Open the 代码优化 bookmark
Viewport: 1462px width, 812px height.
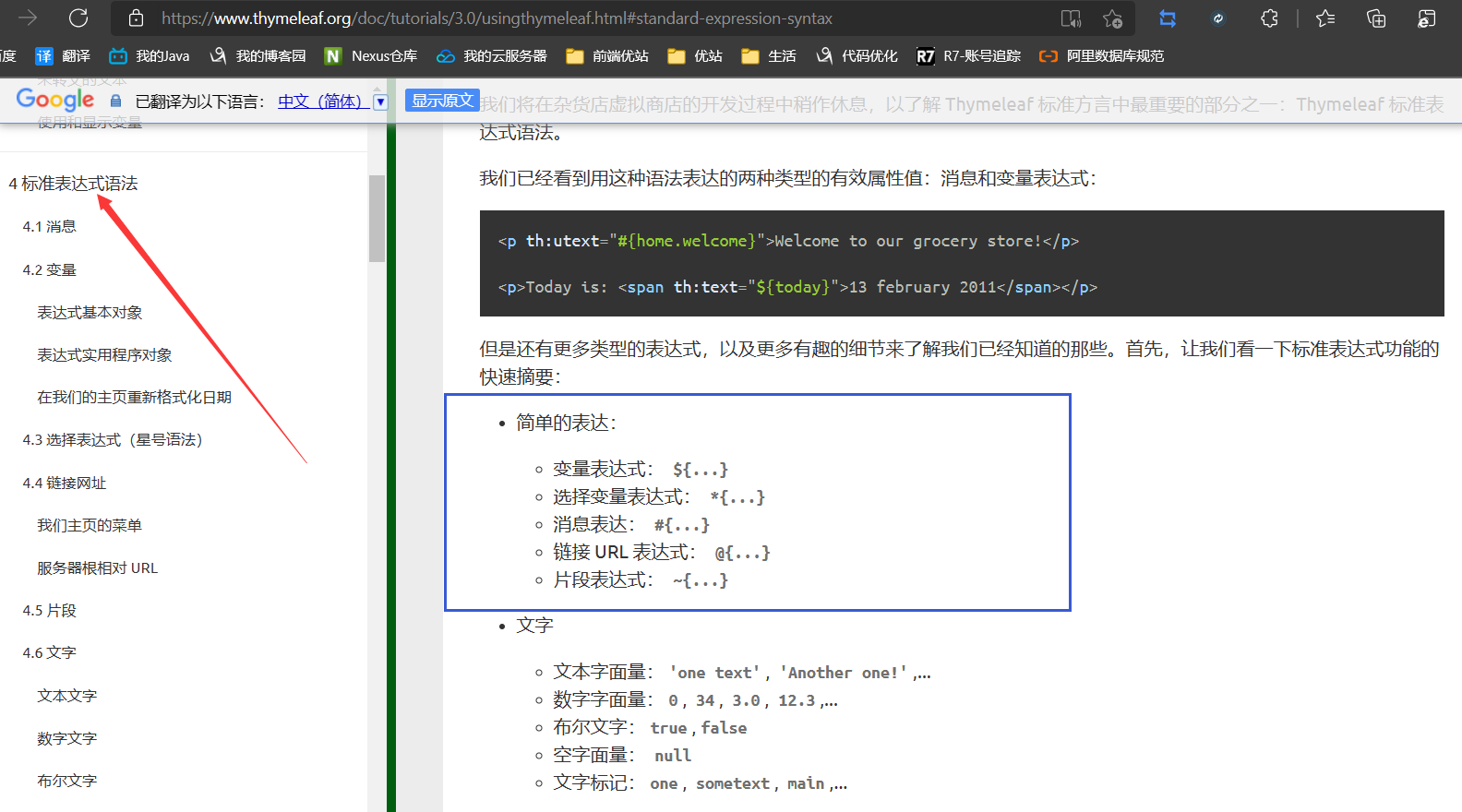(857, 56)
